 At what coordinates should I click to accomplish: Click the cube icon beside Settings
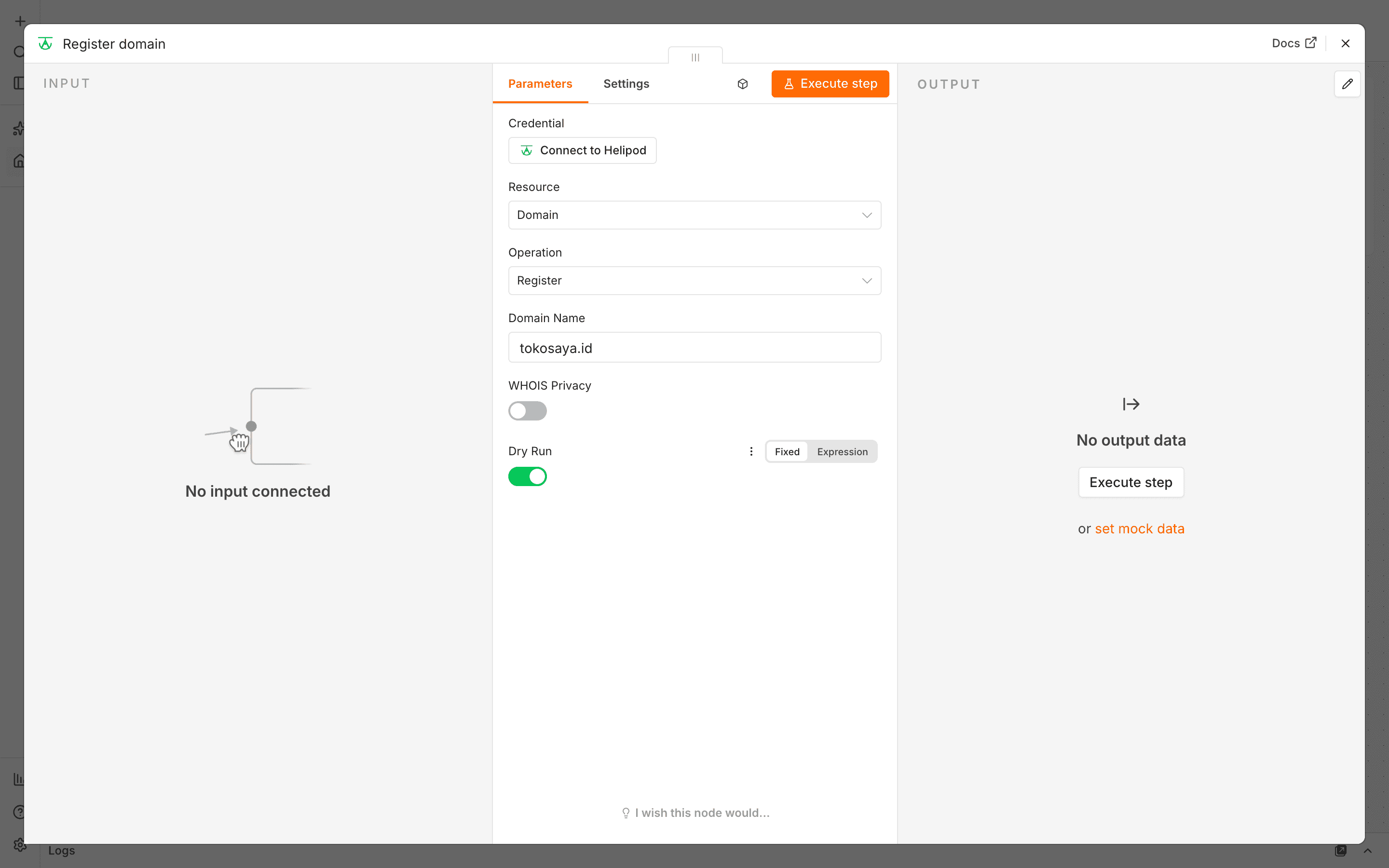[743, 84]
